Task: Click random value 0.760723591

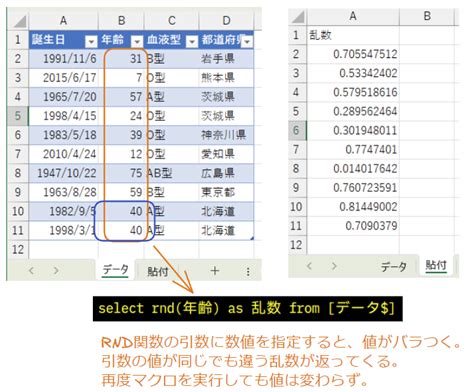Action: point(353,188)
